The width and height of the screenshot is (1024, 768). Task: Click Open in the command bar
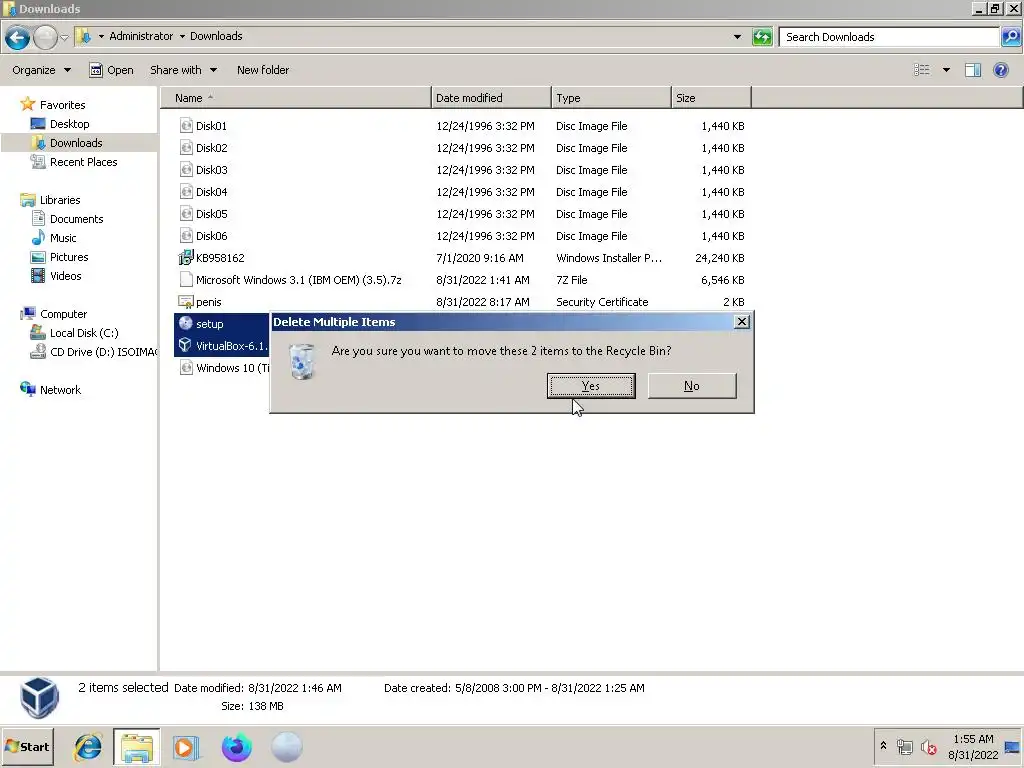coord(111,70)
